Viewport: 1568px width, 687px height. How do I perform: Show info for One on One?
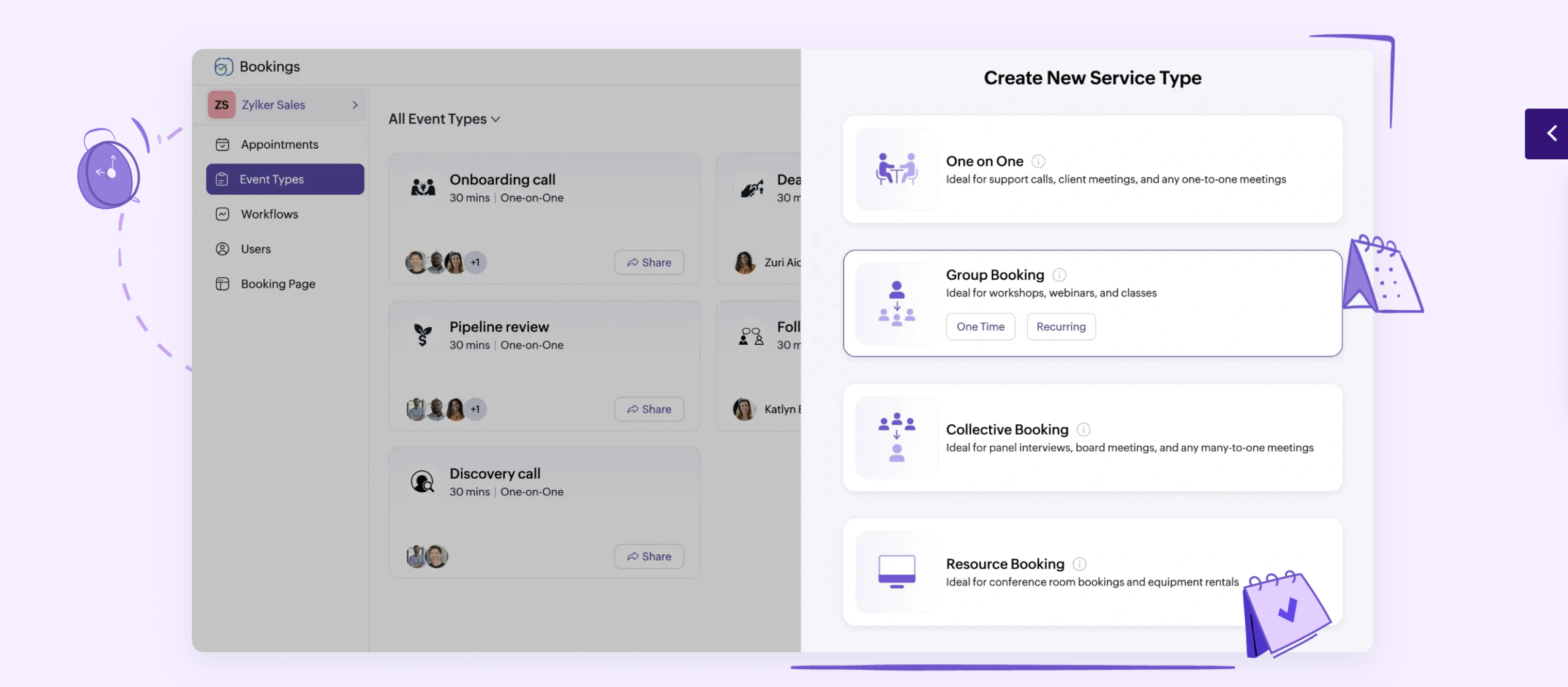(x=1038, y=161)
